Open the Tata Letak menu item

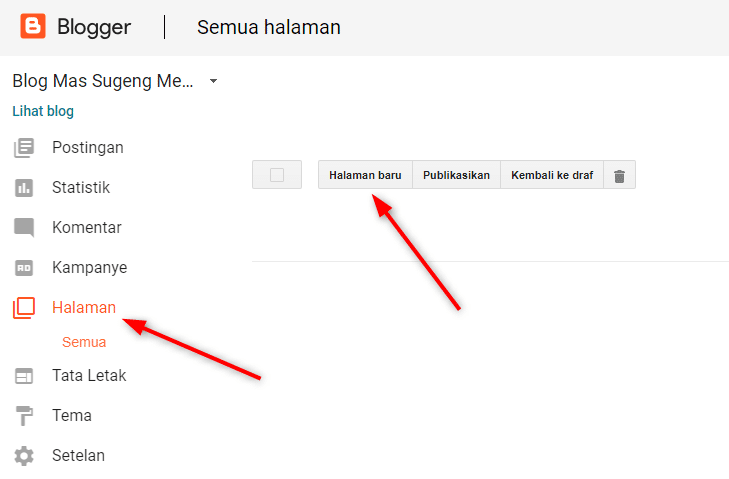[x=89, y=375]
